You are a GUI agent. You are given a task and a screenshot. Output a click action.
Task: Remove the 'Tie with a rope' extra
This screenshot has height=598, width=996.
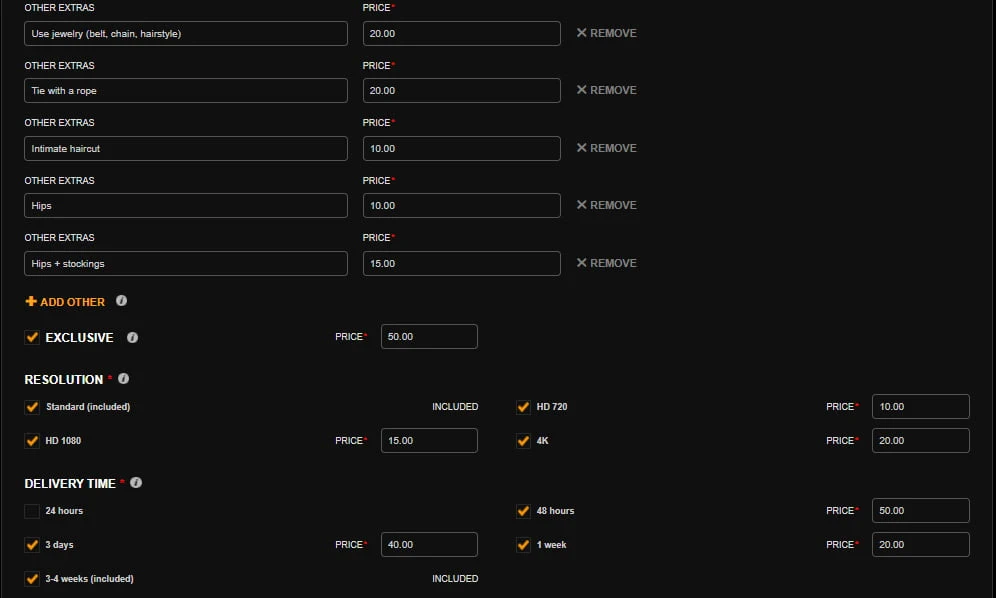606,90
